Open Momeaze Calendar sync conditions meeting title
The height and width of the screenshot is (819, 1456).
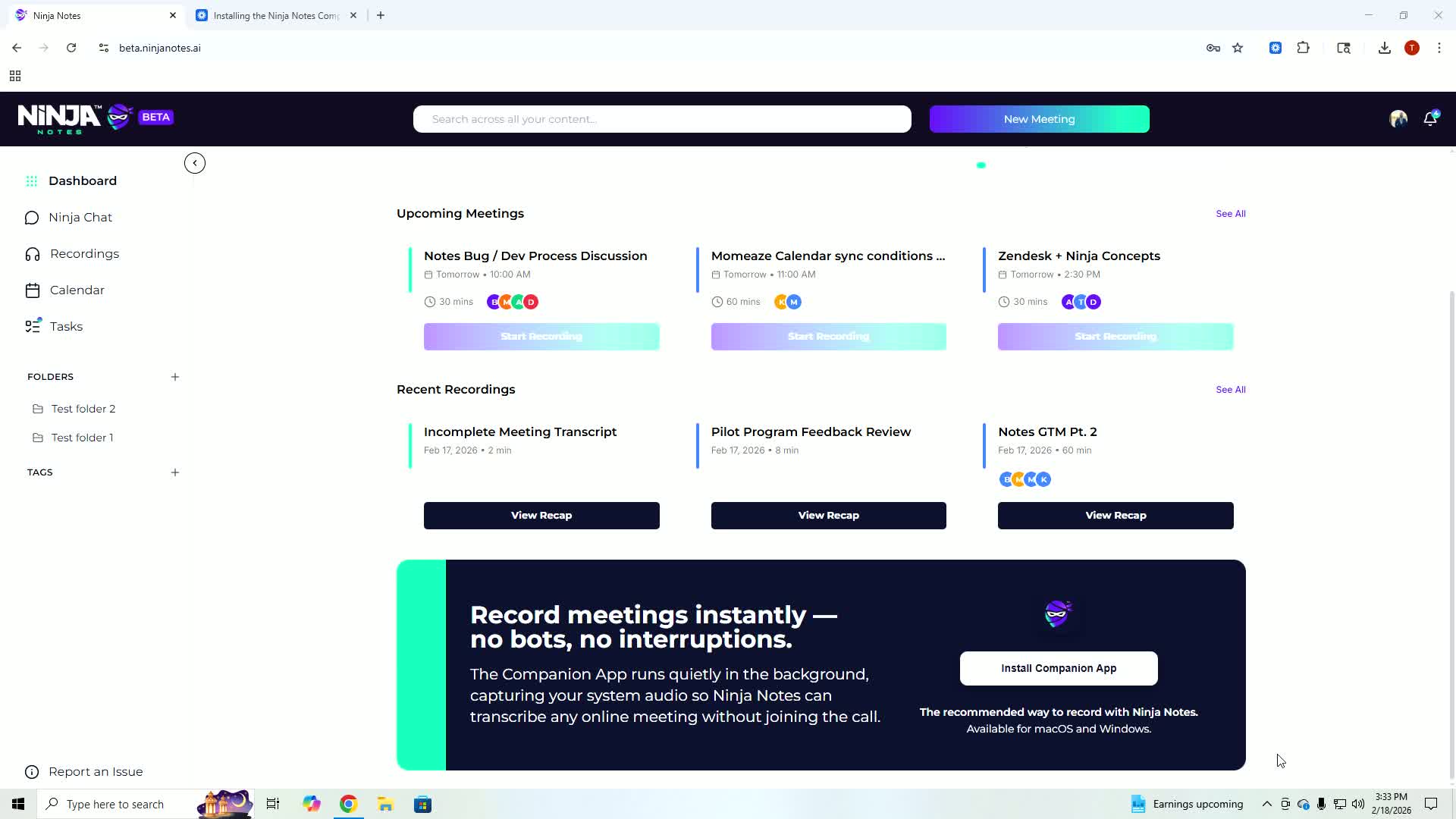point(828,256)
